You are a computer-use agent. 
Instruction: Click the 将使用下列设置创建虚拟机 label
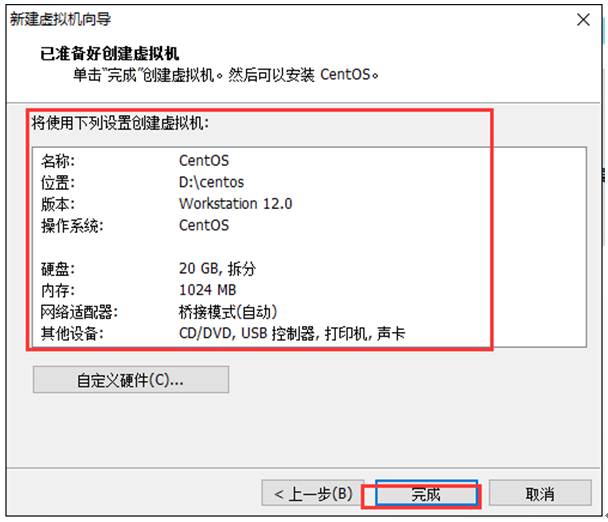click(x=120, y=123)
